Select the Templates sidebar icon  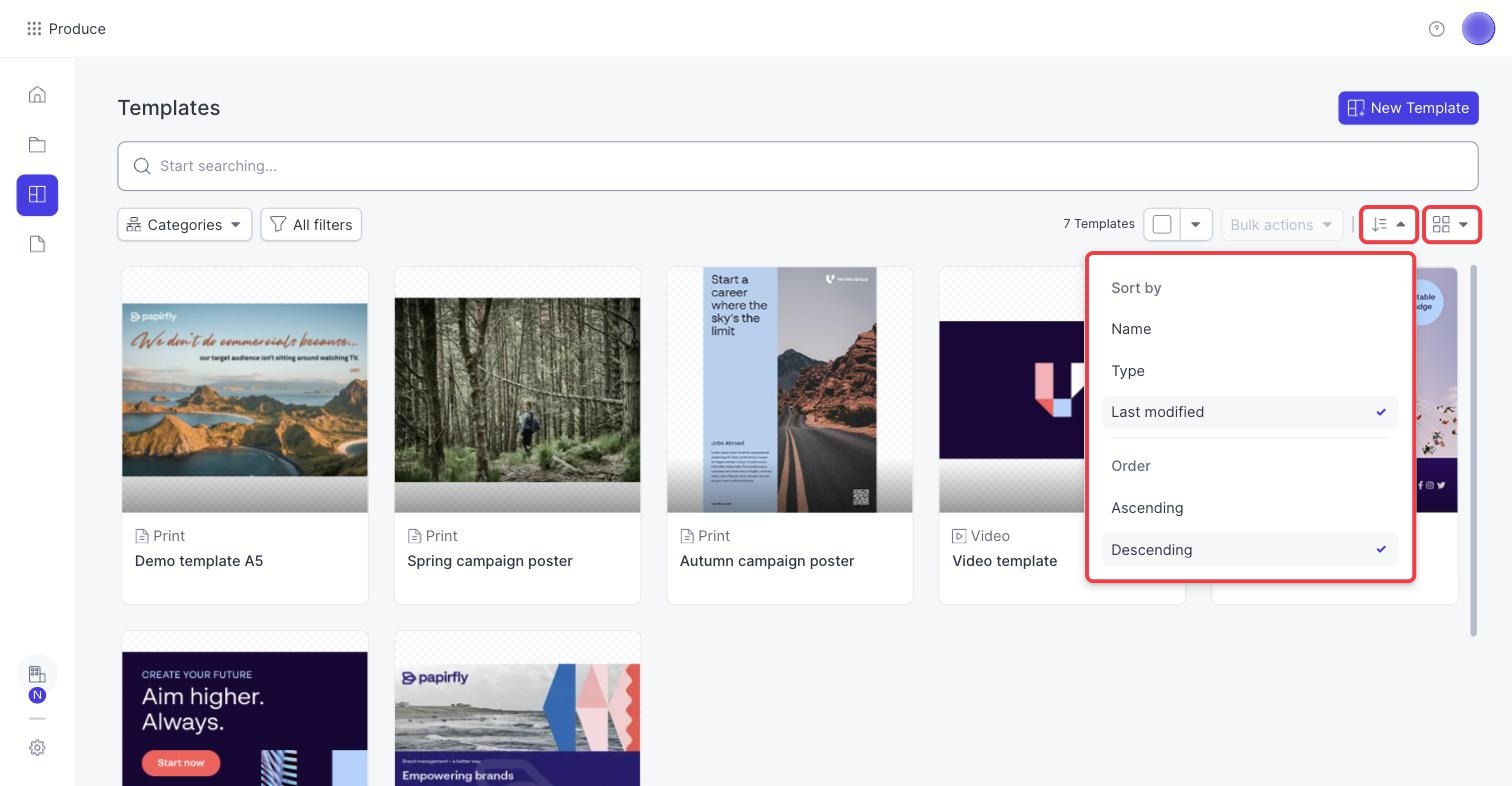pyautogui.click(x=37, y=195)
